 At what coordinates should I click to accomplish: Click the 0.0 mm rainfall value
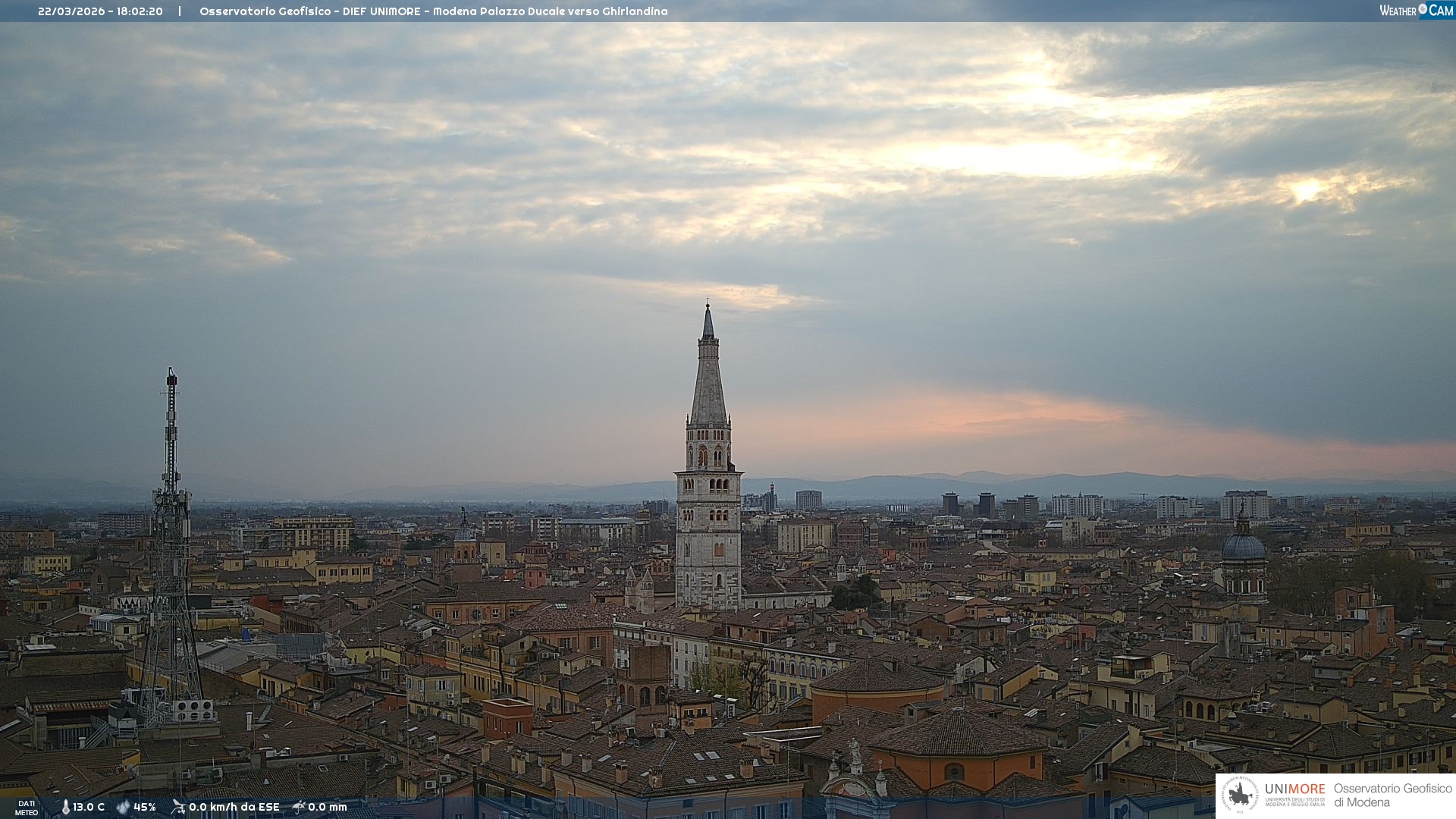[x=328, y=808]
